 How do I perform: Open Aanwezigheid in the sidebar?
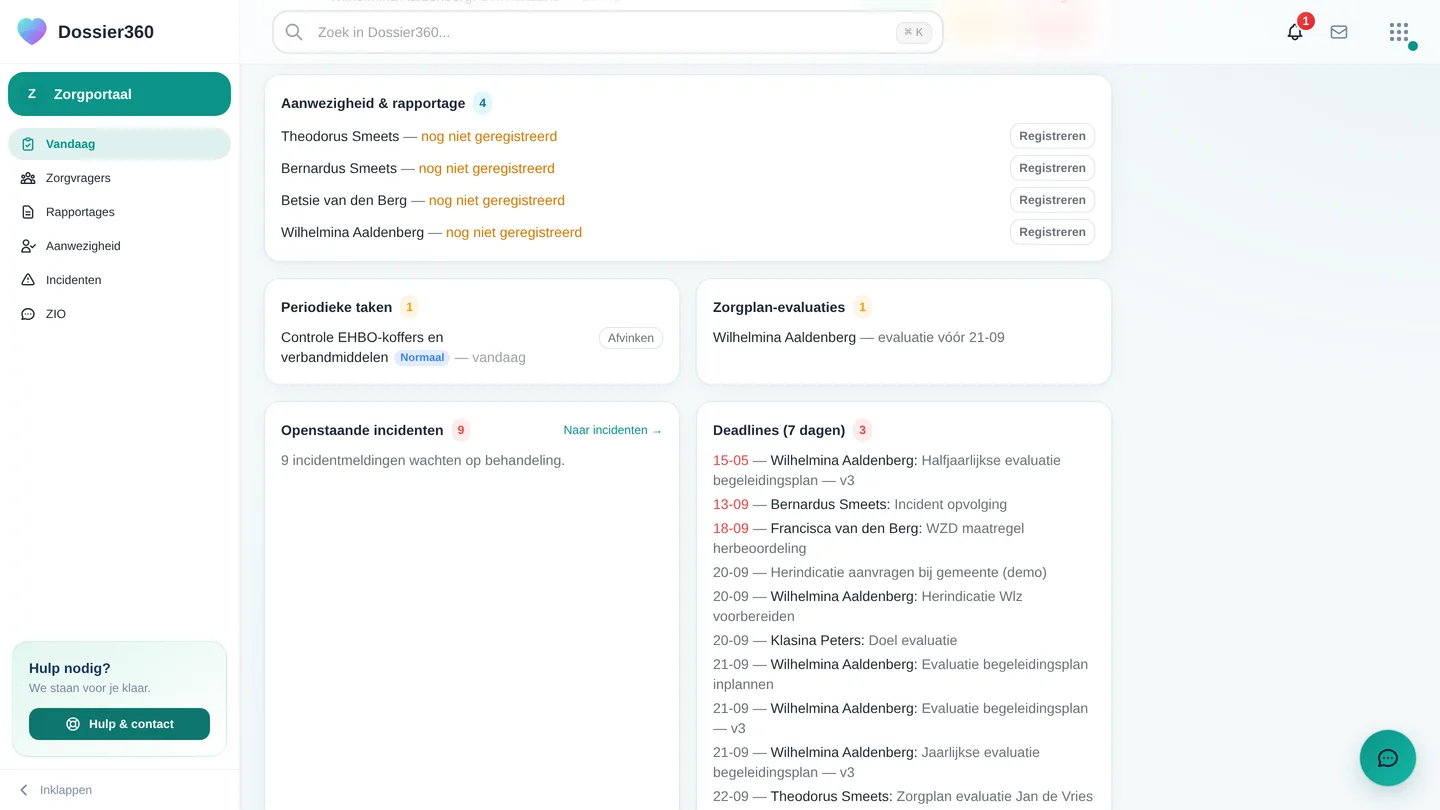pyautogui.click(x=119, y=246)
